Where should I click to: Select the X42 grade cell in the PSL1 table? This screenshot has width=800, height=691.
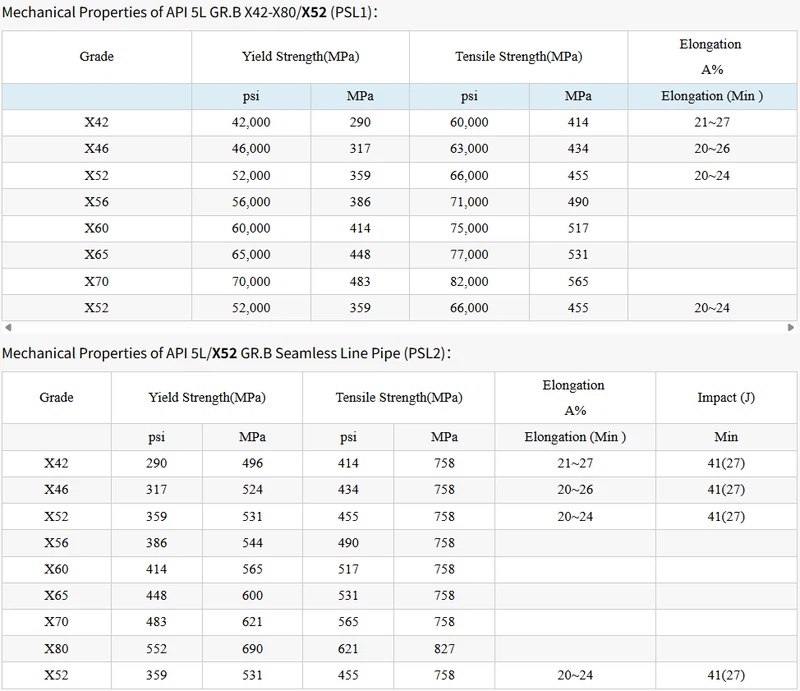[96, 122]
